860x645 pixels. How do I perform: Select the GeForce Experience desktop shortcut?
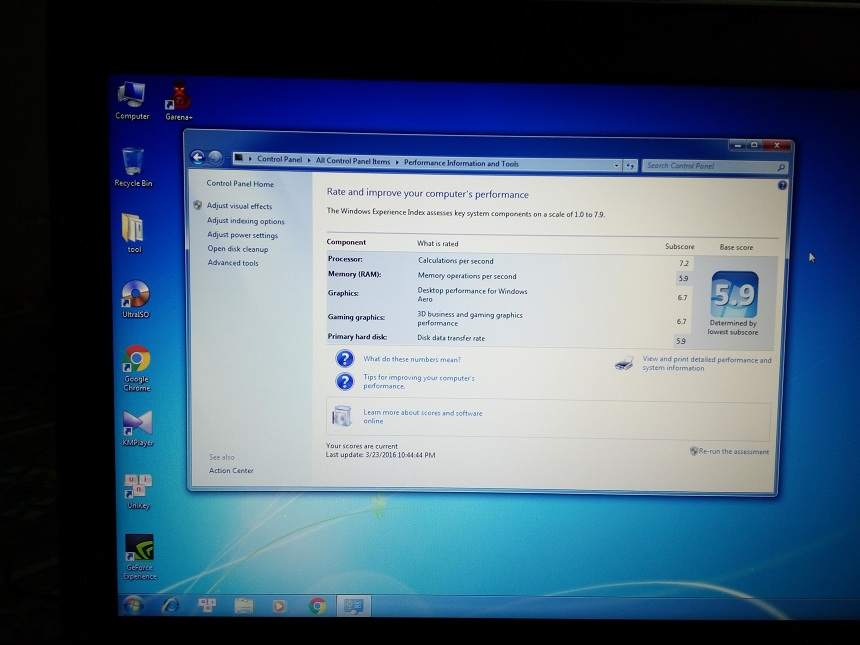[x=139, y=557]
